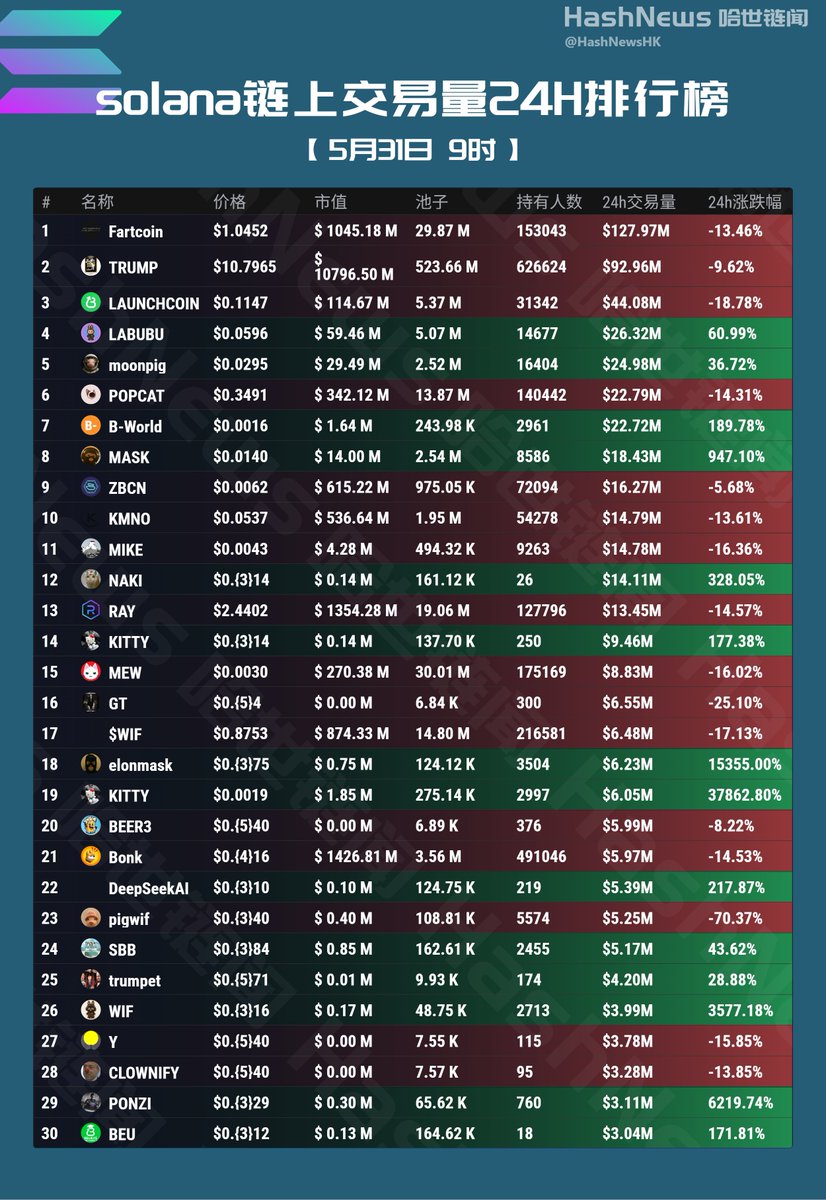This screenshot has width=826, height=1200.
Task: Click the 市值 column header
Action: pyautogui.click(x=330, y=202)
